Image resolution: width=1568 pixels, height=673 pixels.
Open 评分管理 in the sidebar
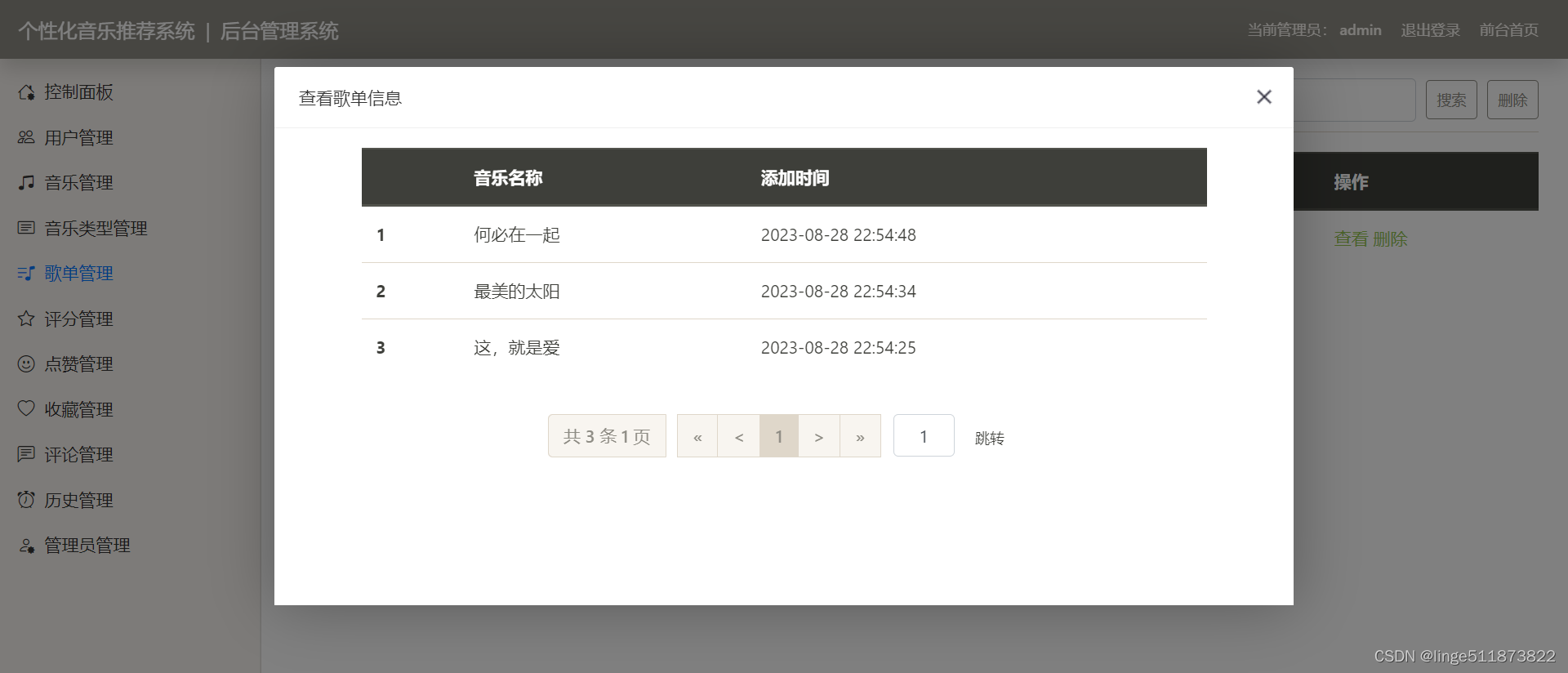[78, 319]
